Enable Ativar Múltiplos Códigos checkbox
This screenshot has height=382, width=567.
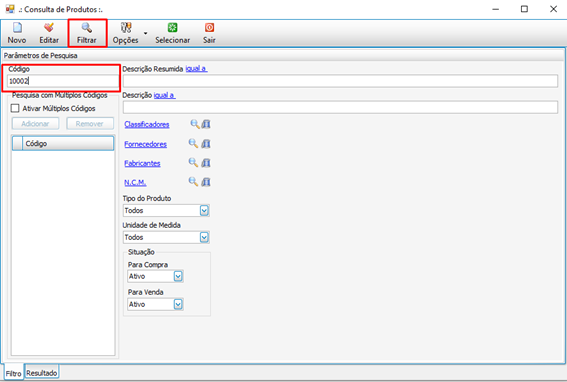(15, 108)
